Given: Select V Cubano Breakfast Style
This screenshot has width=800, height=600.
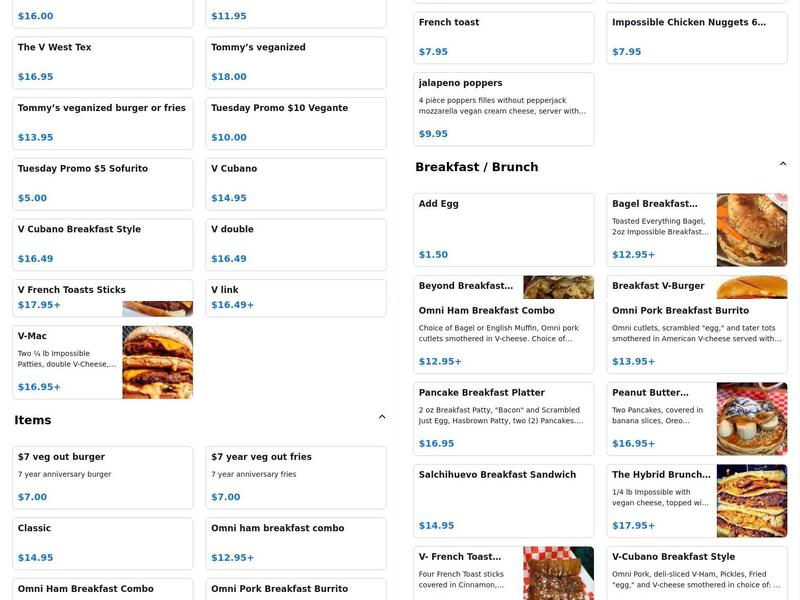Looking at the screenshot, I should coord(102,244).
